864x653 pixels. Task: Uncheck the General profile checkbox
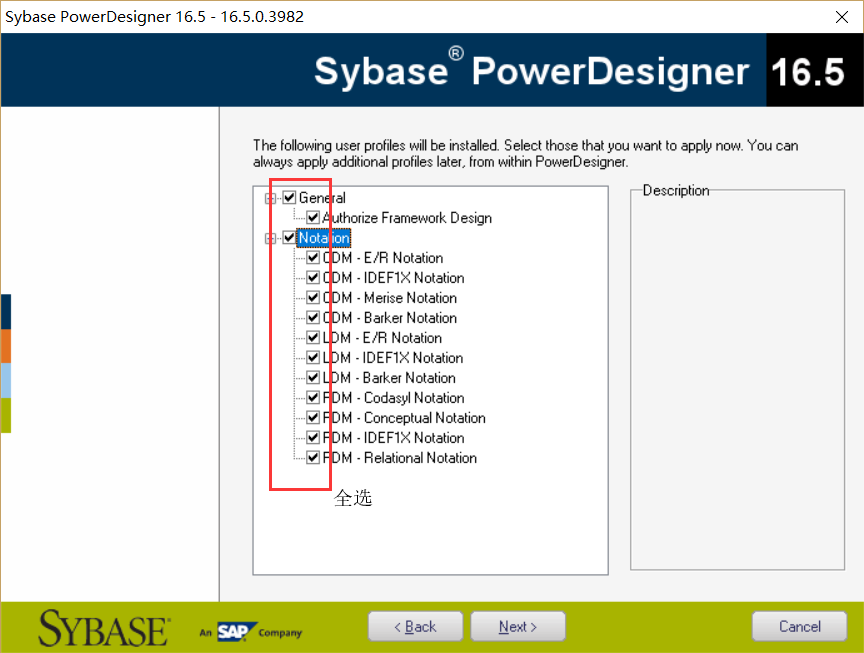coord(289,197)
